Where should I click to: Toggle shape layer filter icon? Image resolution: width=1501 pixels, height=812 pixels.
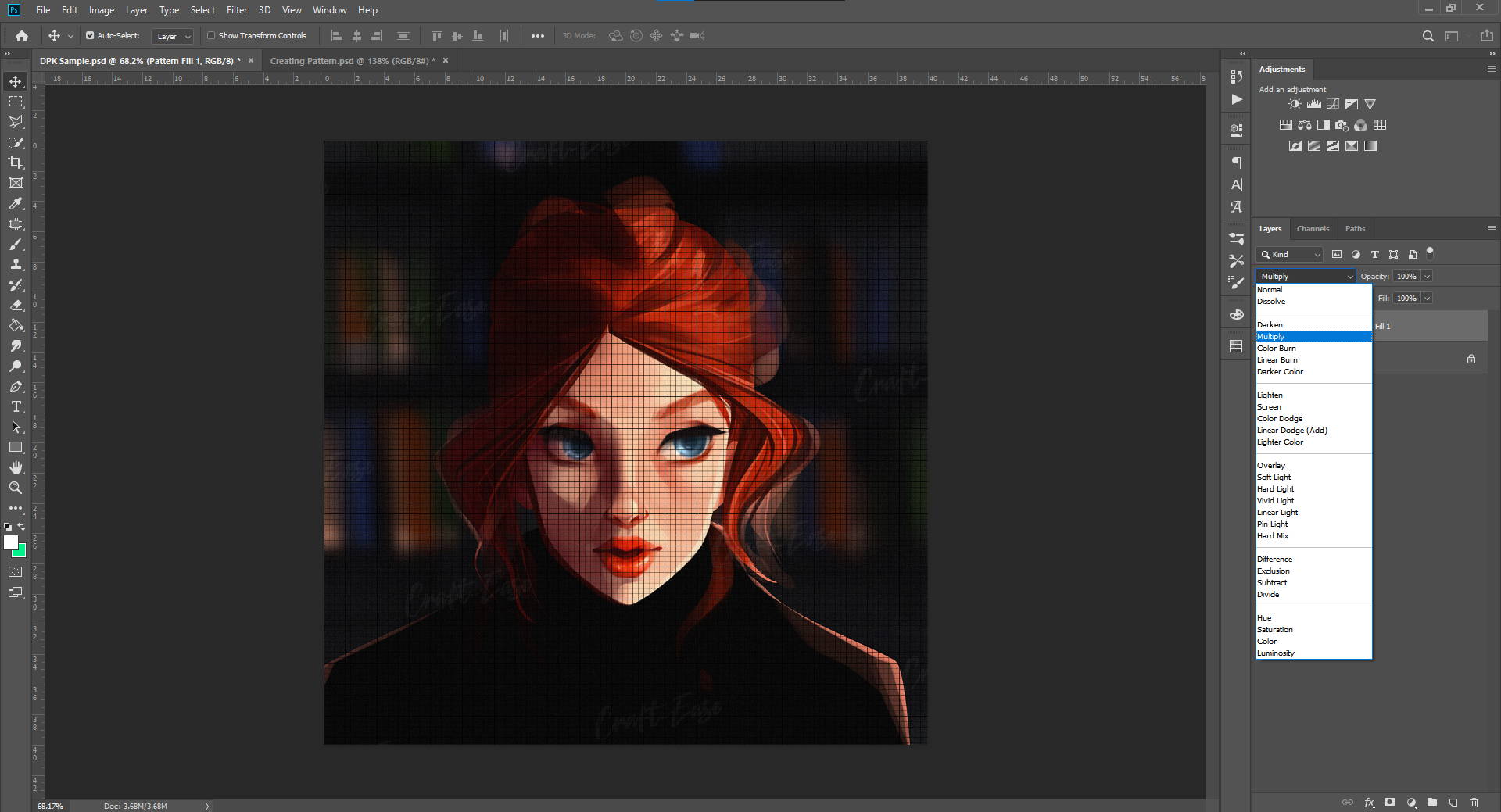[1393, 255]
